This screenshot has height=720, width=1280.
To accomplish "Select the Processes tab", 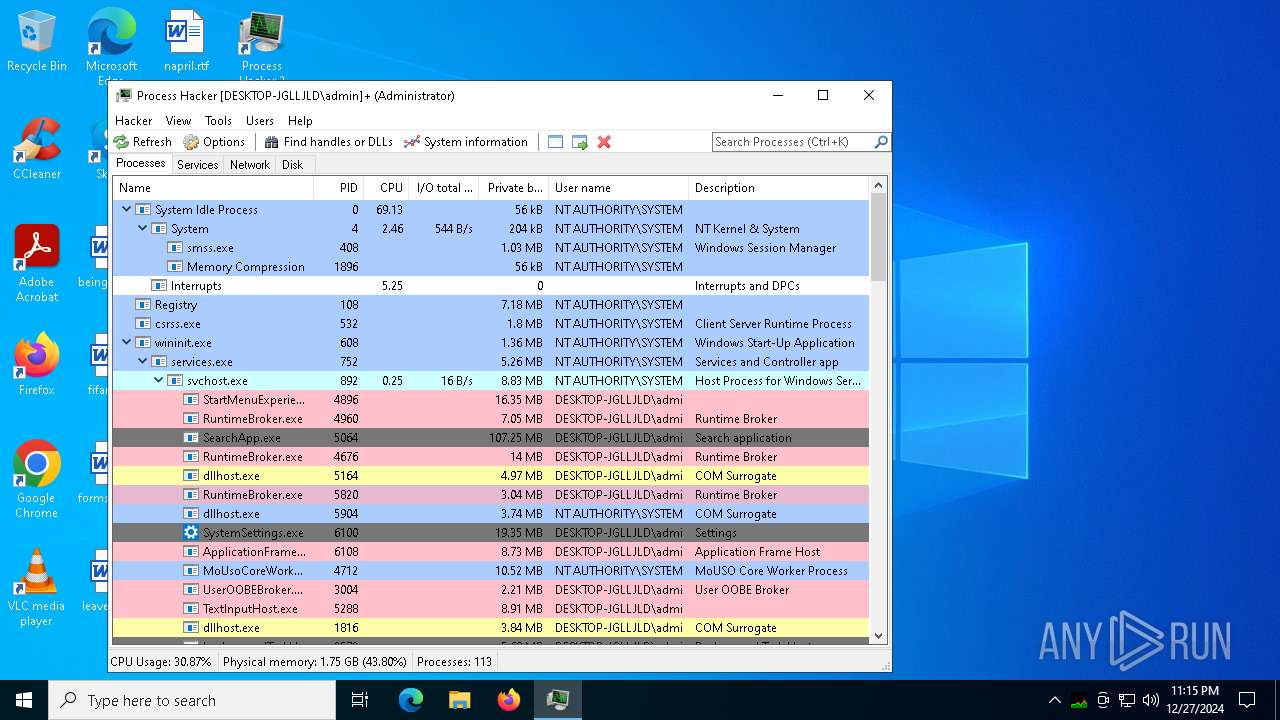I will pyautogui.click(x=141, y=164).
